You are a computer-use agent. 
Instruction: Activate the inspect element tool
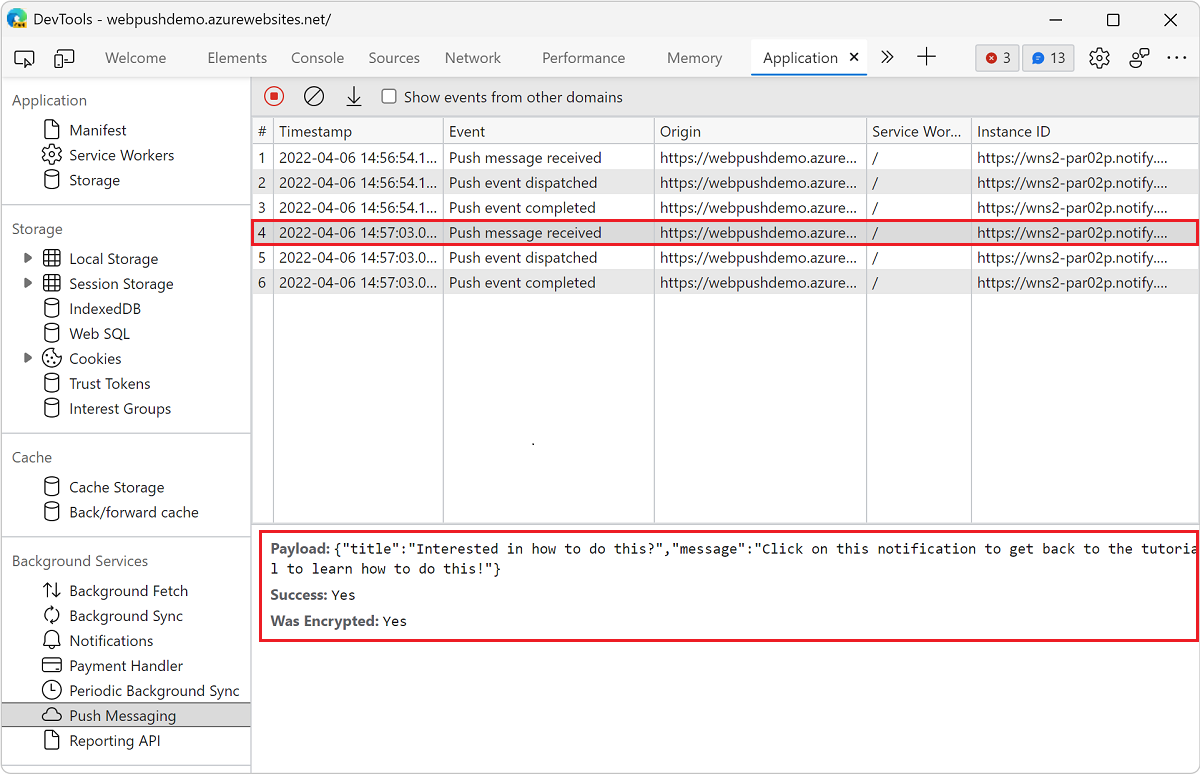click(24, 58)
